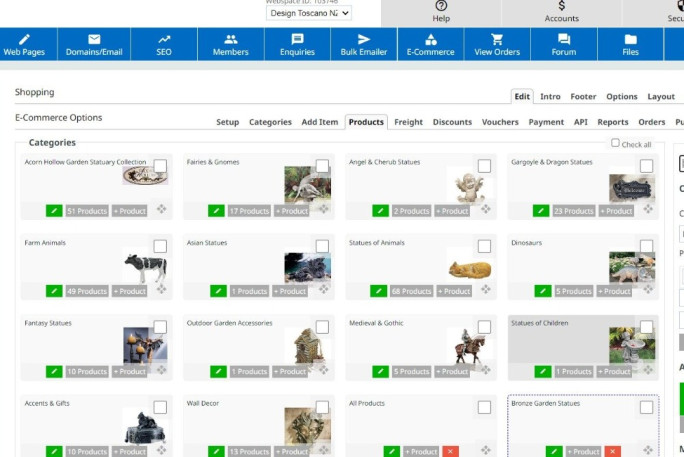684x457 pixels.
Task: Edit the Angel & Cherub Statues category
Action: (x=380, y=211)
